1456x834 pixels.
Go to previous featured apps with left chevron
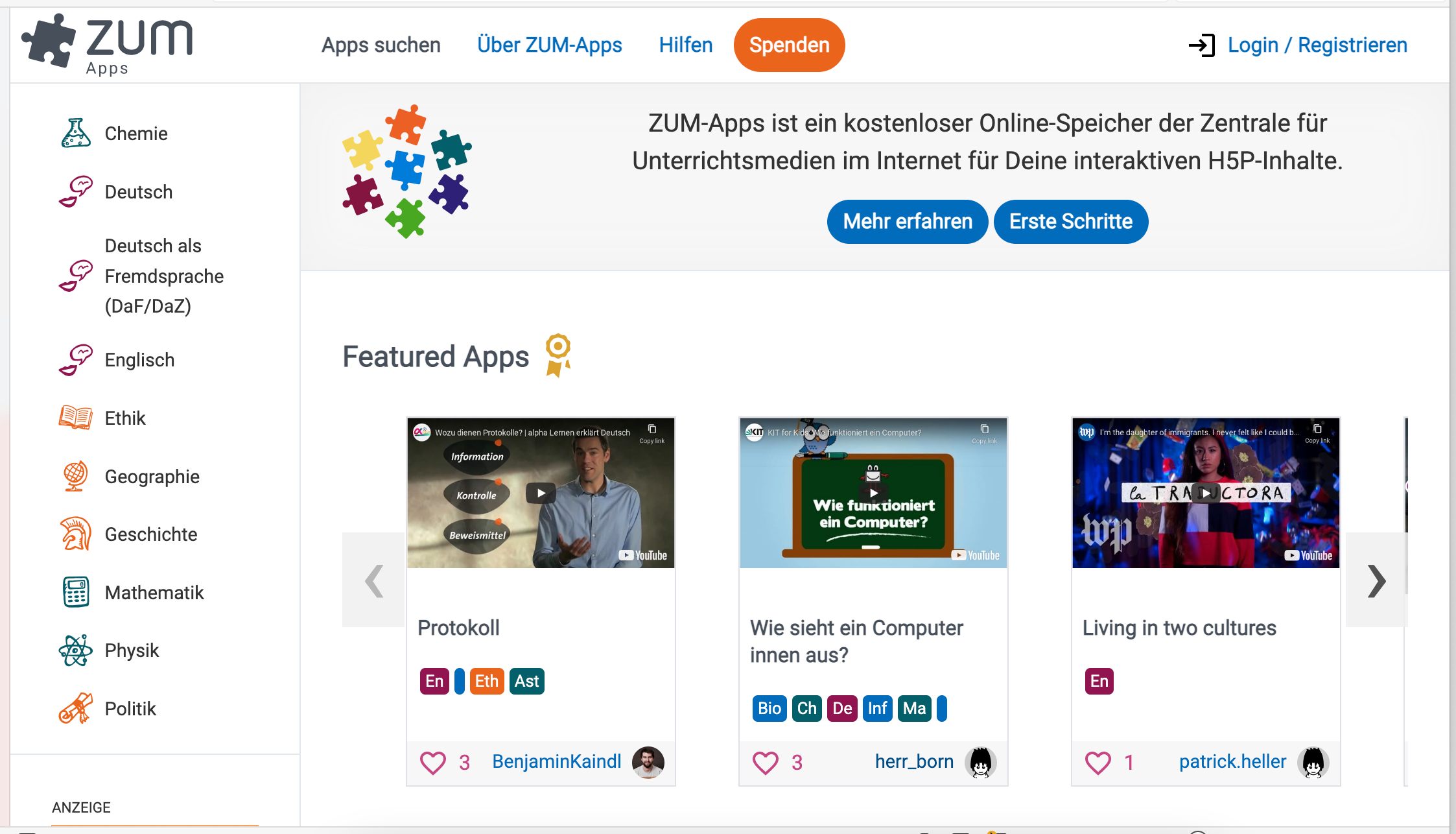pyautogui.click(x=373, y=580)
